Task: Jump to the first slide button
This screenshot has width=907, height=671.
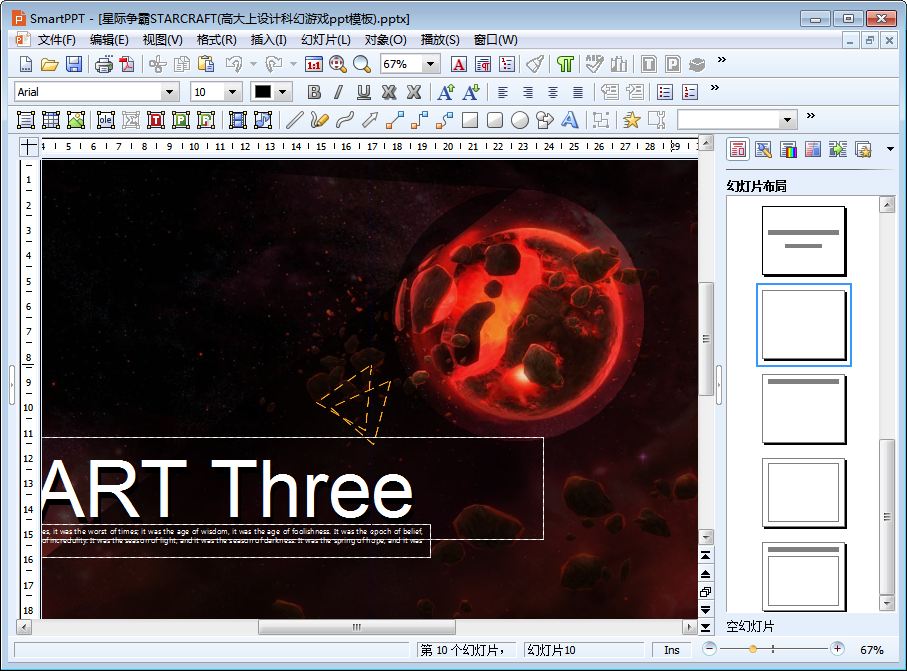Action: (706, 555)
